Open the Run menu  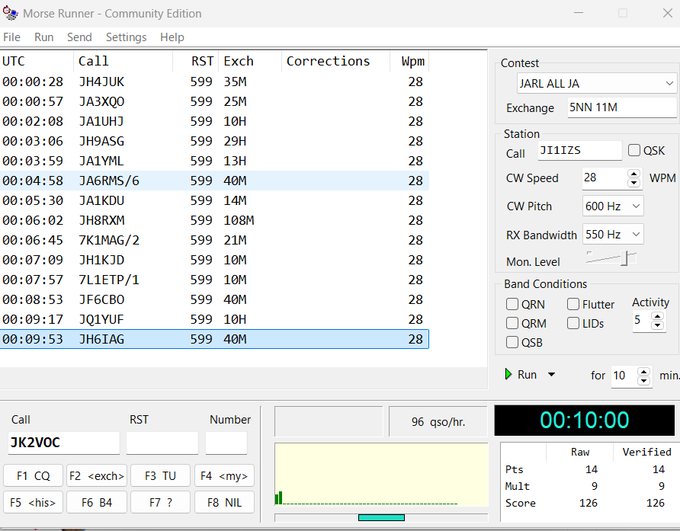[44, 37]
